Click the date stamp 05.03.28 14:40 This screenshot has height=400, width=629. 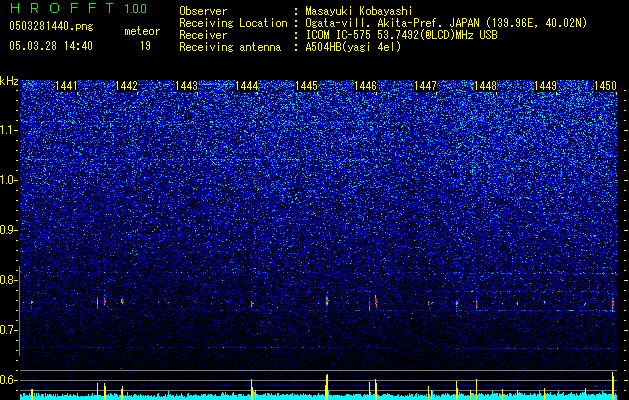(51, 46)
